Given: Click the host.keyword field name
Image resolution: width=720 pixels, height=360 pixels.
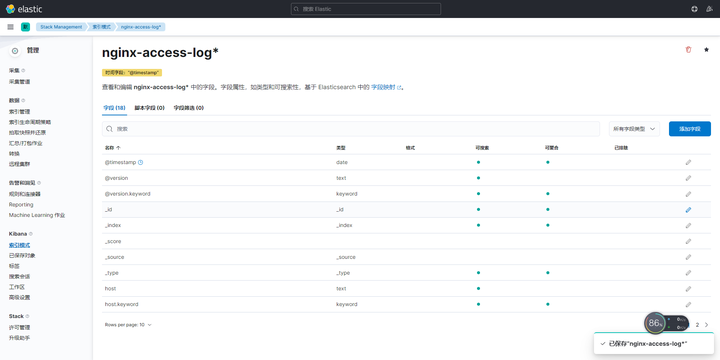Looking at the screenshot, I should (122, 304).
